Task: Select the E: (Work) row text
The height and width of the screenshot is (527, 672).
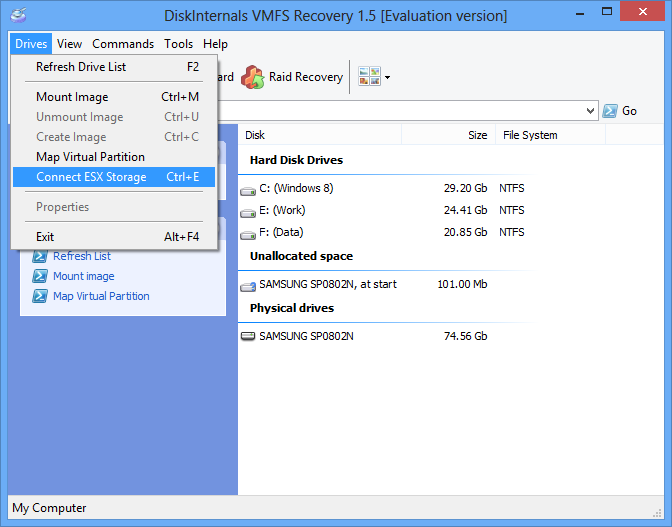Action: click(282, 210)
